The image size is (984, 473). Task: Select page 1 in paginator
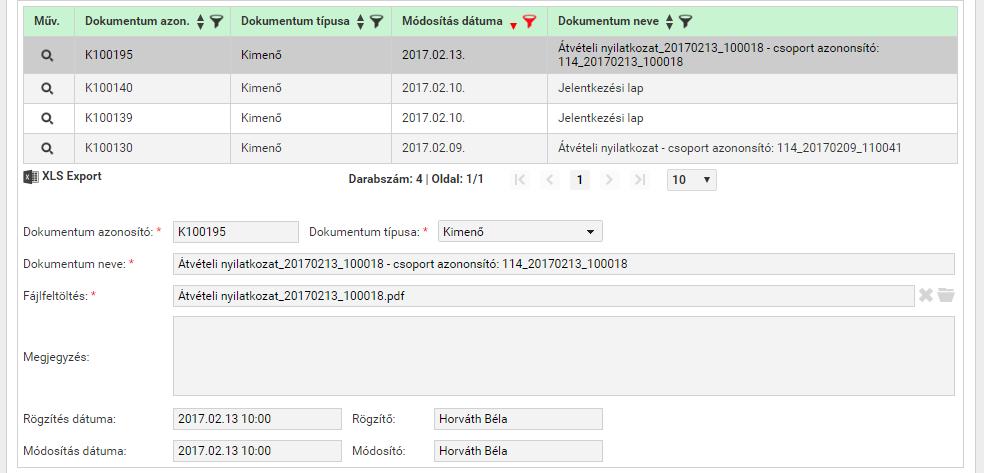[x=580, y=180]
